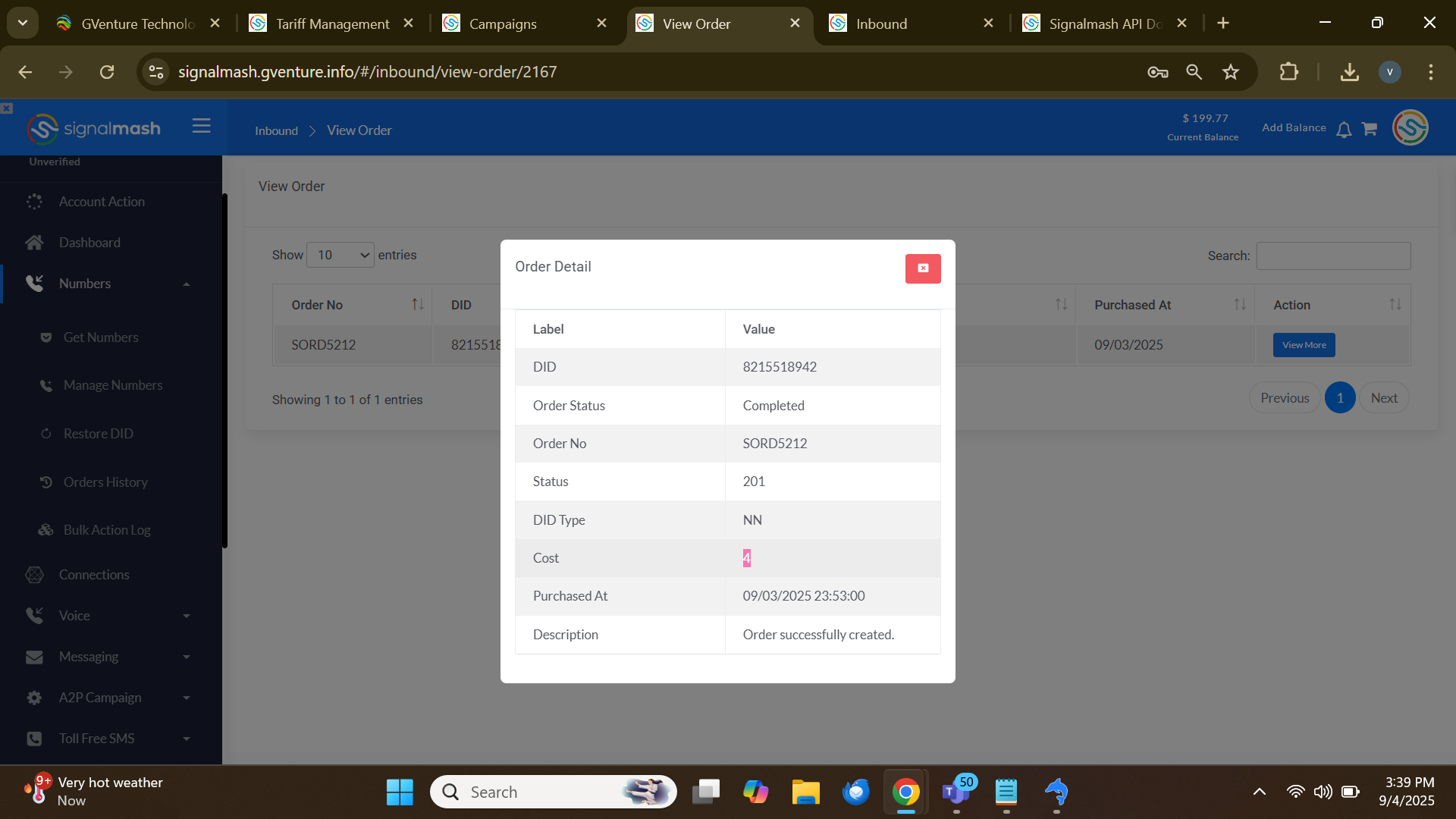Switch to the Campaigns browser tab
Viewport: 1456px width, 819px height.
502,24
